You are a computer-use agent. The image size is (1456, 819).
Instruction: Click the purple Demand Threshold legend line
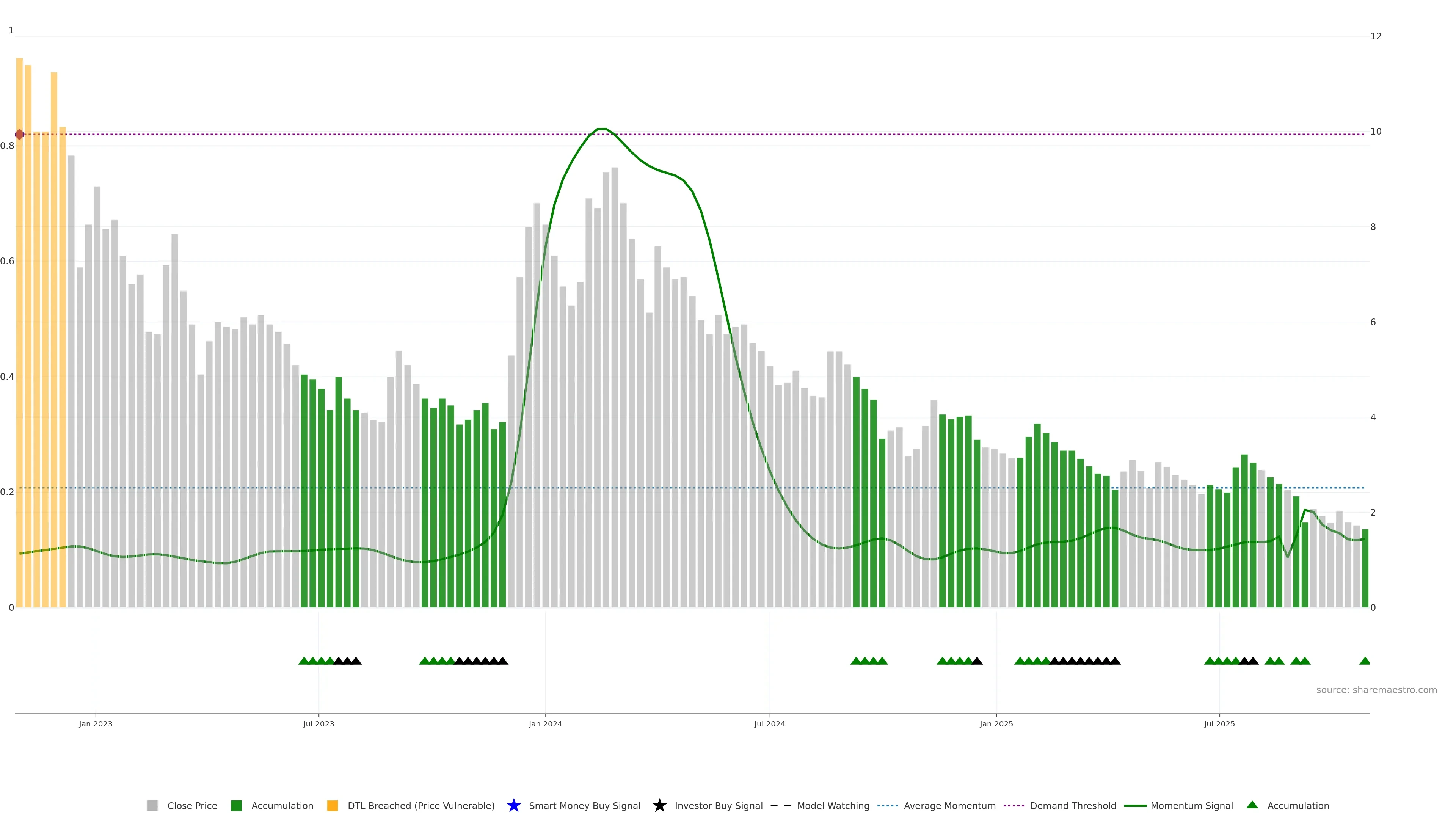tap(1014, 805)
